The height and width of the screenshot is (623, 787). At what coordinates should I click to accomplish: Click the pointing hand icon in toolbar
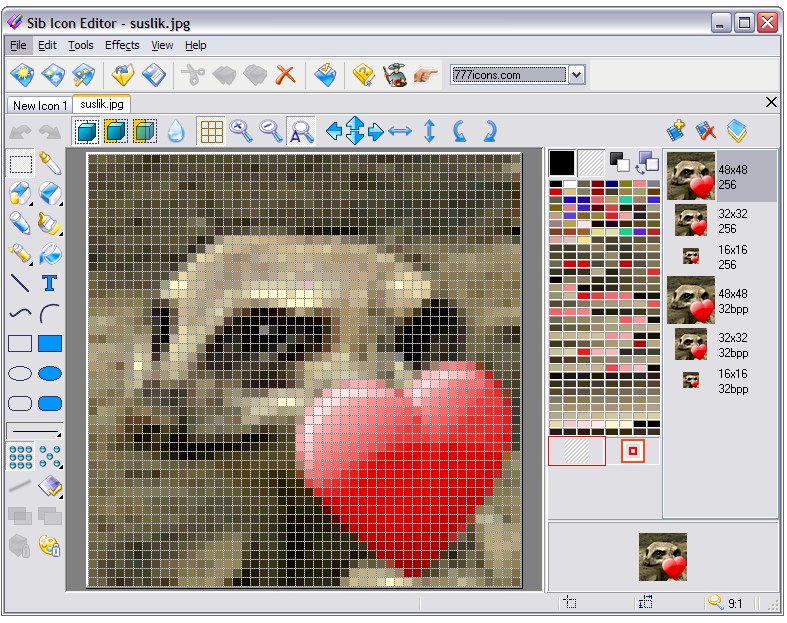426,75
